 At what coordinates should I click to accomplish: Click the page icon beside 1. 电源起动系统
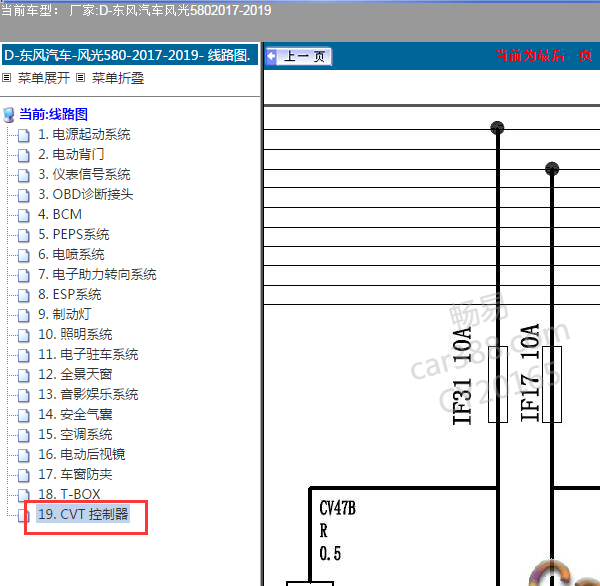coord(24,135)
